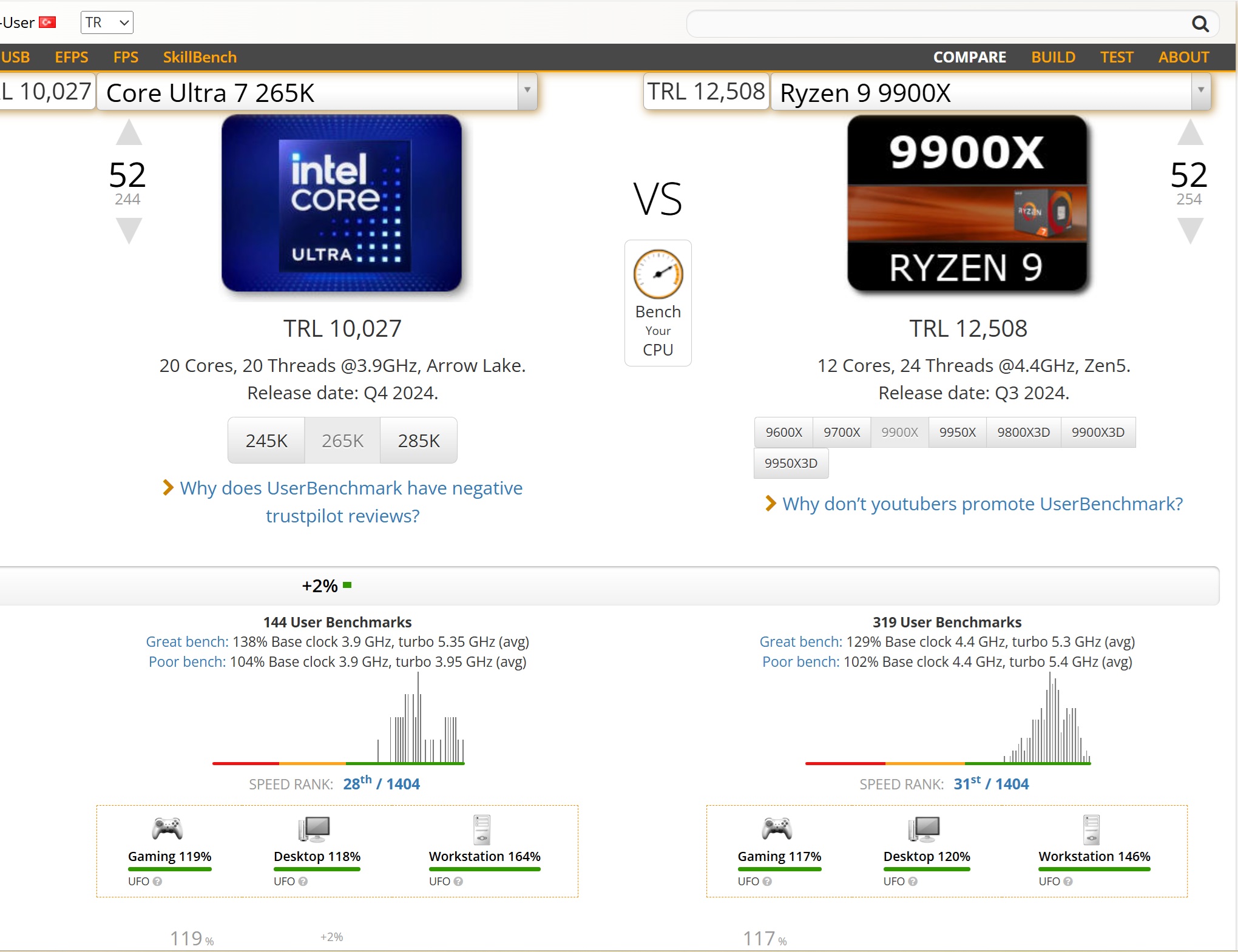This screenshot has width=1238, height=952.
Task: Click the Ryzen Workstation 146% tower icon
Action: [1092, 830]
